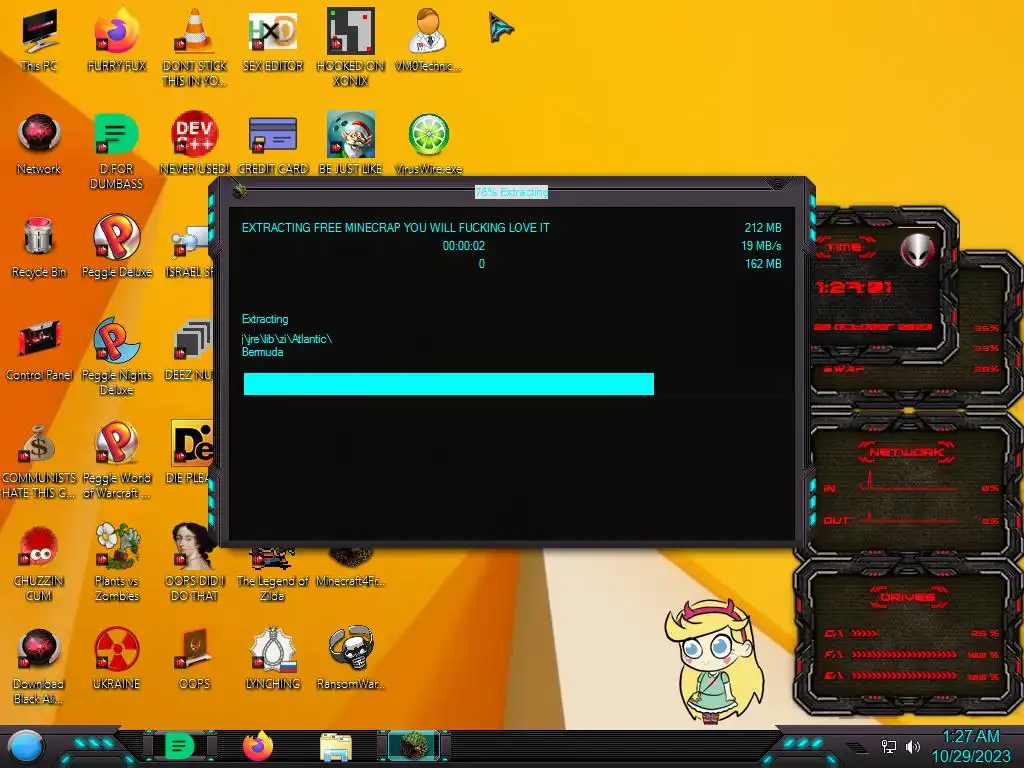Select the VMOTechnic desktop icon
1024x768 pixels.
click(428, 41)
